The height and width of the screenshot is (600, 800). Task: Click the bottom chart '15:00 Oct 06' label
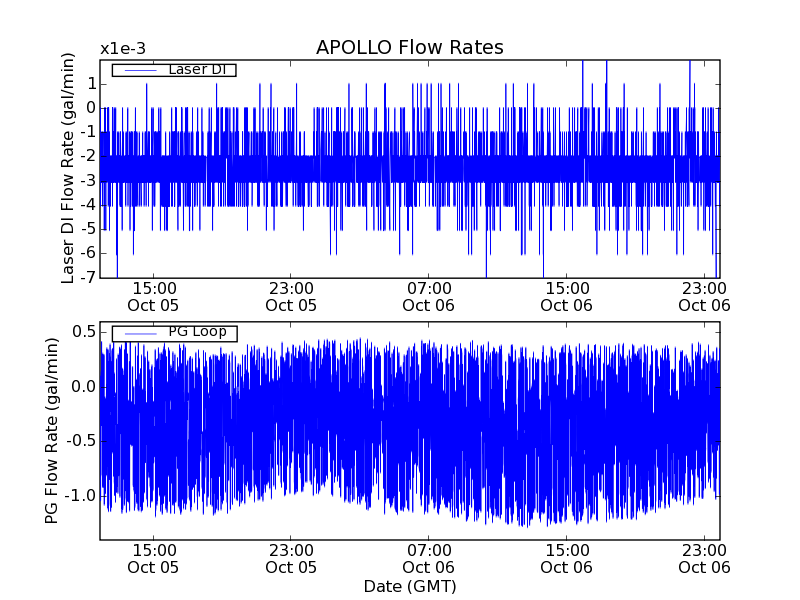(x=566, y=559)
